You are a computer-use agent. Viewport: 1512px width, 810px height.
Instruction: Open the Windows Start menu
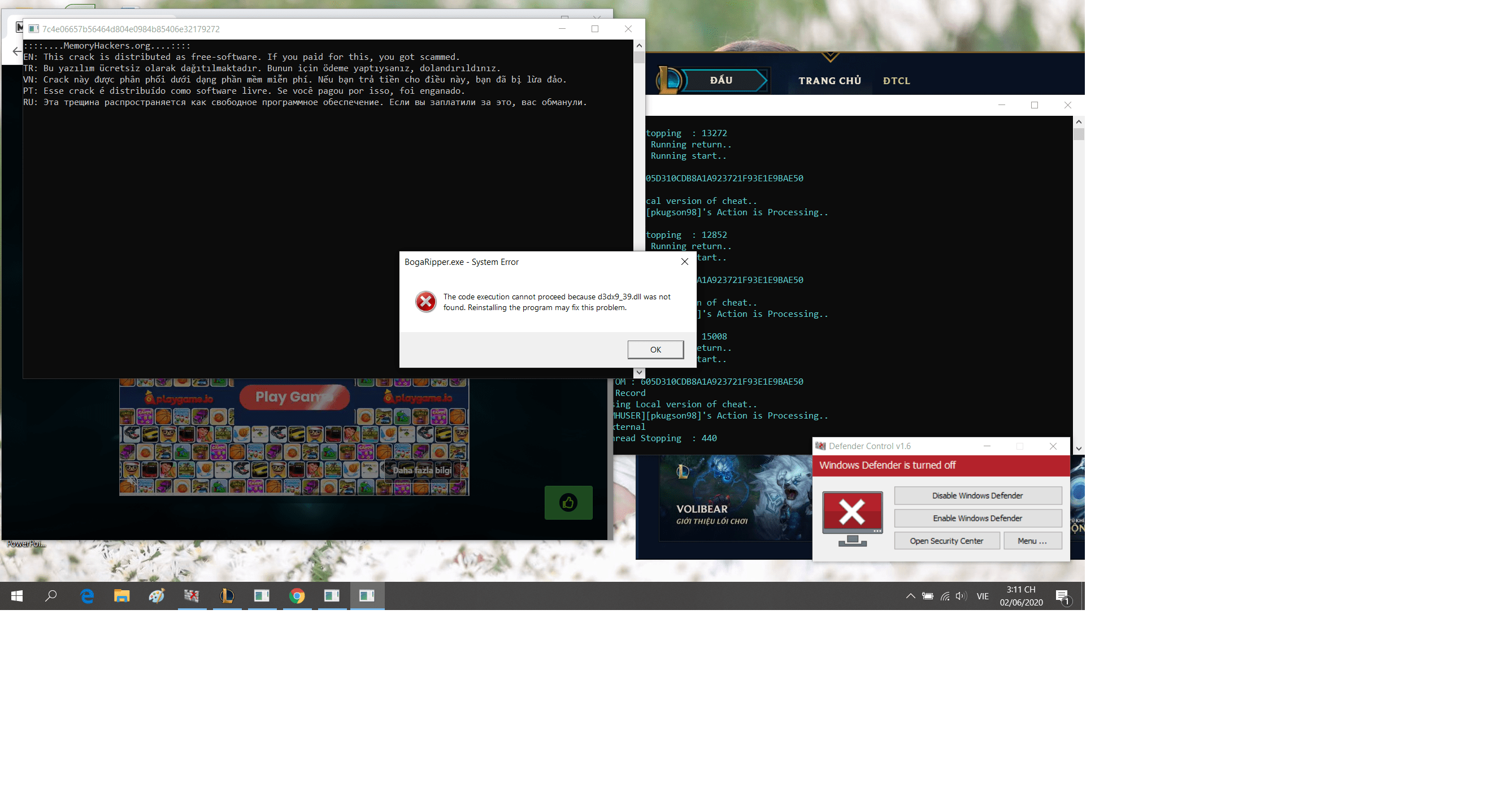(x=17, y=596)
